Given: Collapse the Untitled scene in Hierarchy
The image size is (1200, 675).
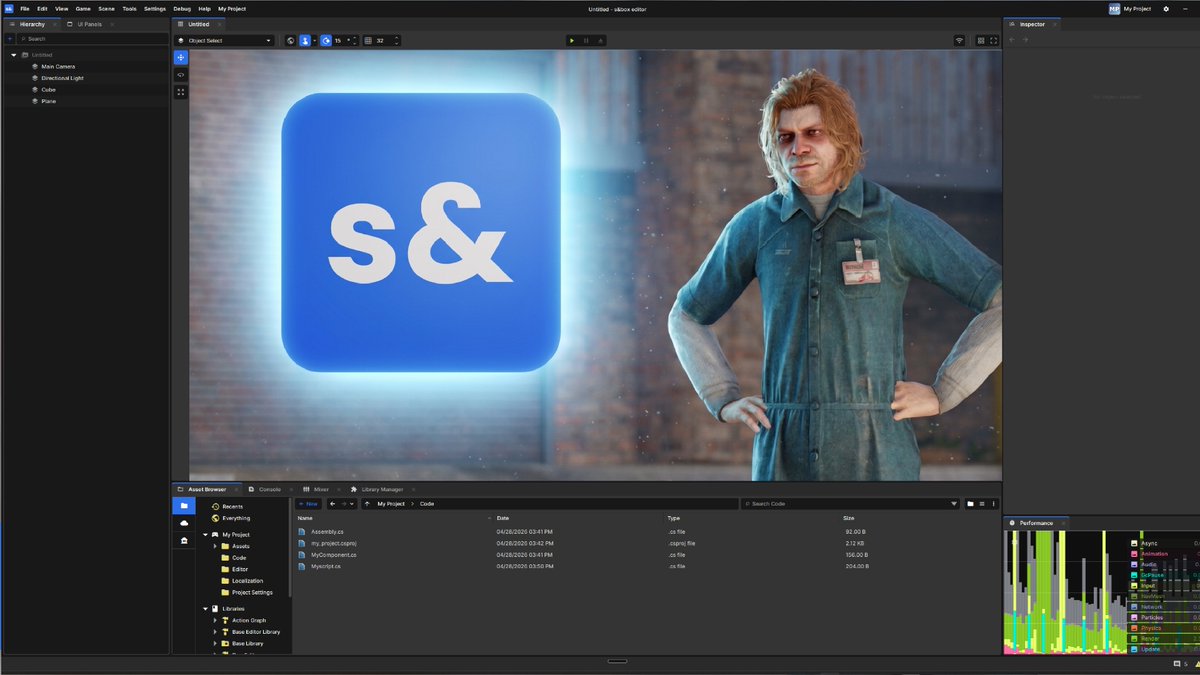Looking at the screenshot, I should 14,55.
